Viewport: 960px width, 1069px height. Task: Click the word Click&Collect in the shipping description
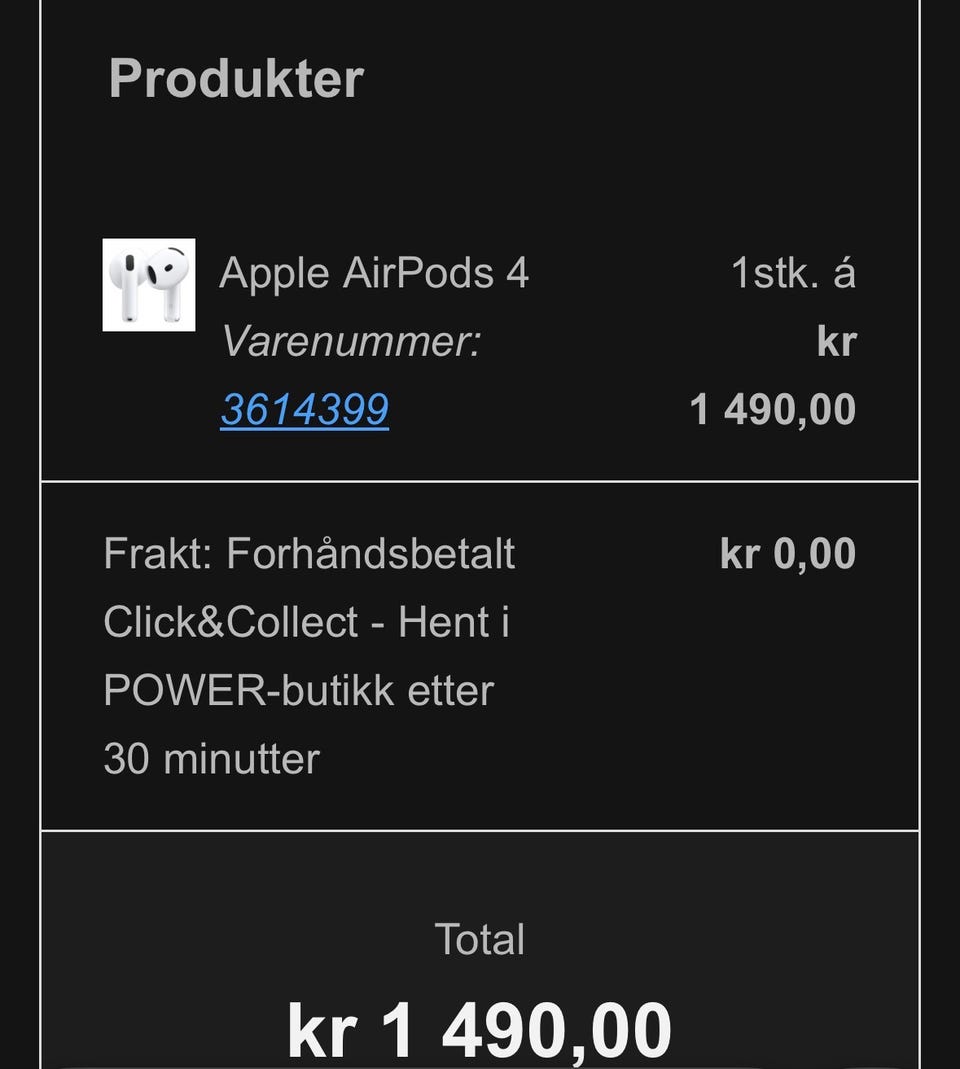click(231, 622)
